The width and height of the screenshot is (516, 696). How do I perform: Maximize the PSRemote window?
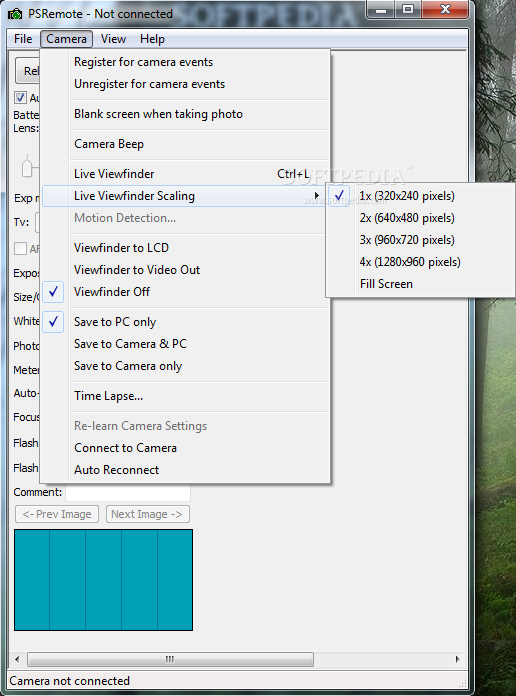coord(408,10)
